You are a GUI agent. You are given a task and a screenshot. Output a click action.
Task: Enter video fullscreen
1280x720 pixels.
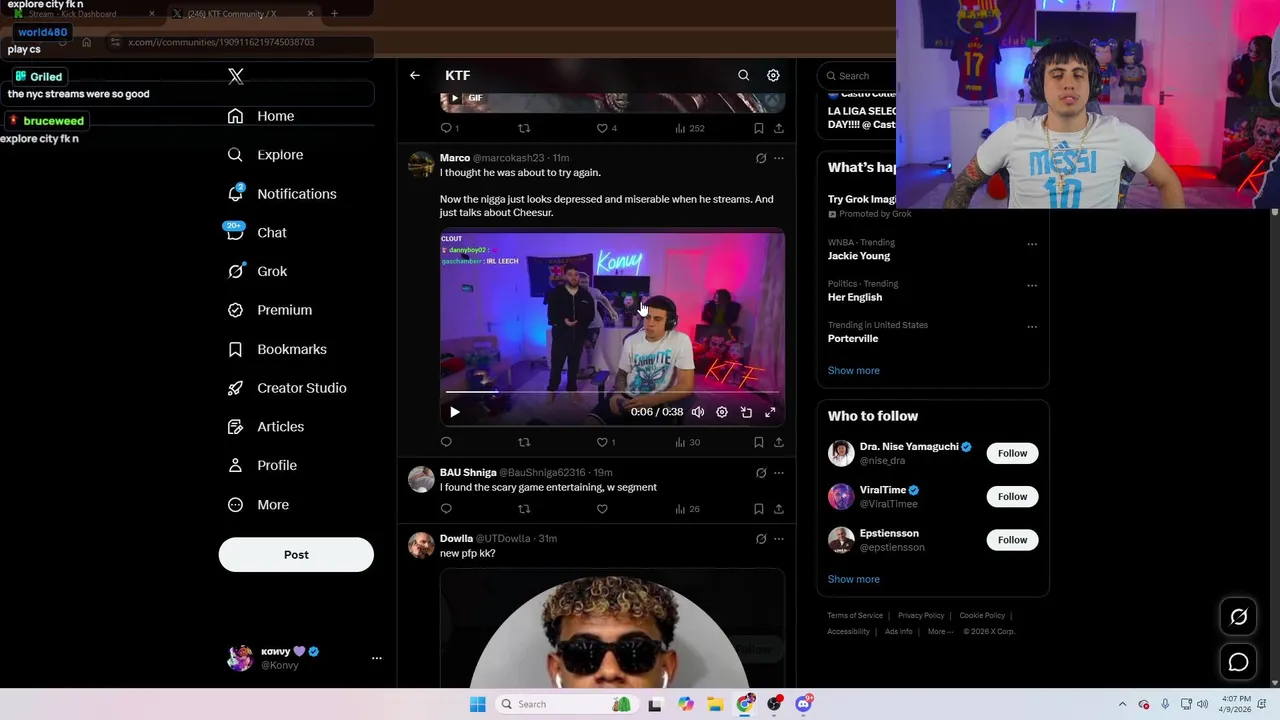point(770,412)
